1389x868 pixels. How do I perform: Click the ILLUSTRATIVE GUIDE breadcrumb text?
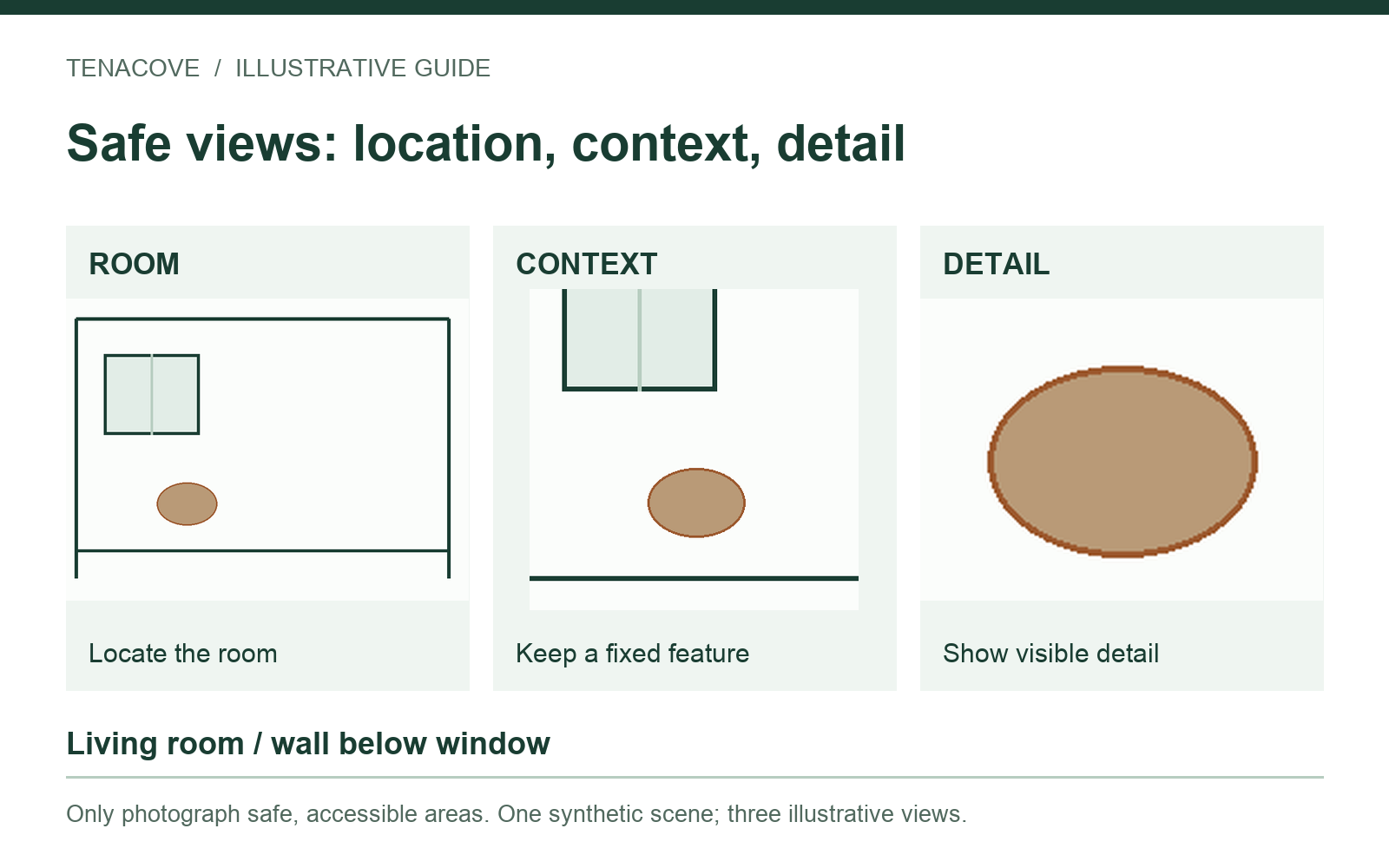[x=363, y=69]
